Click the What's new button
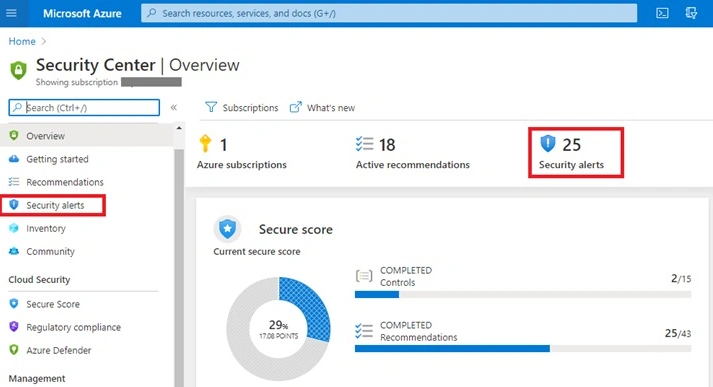 point(322,107)
